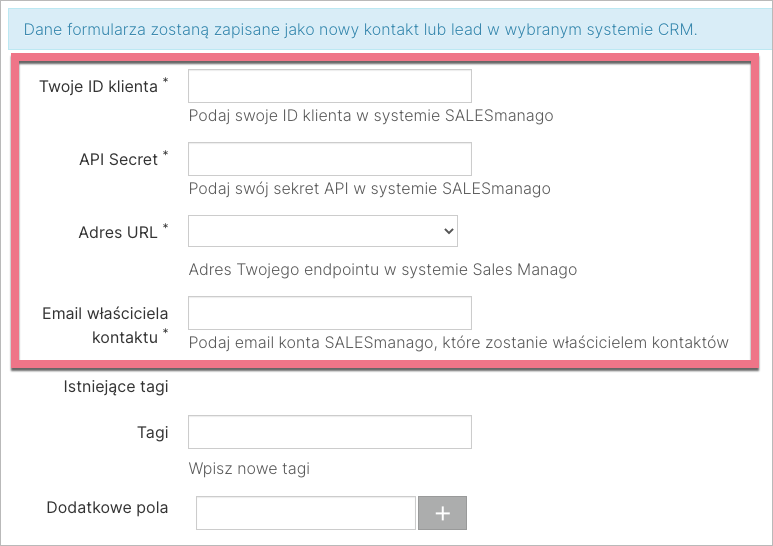Click the Twoje ID klienta label
773x546 pixels.
[99, 86]
